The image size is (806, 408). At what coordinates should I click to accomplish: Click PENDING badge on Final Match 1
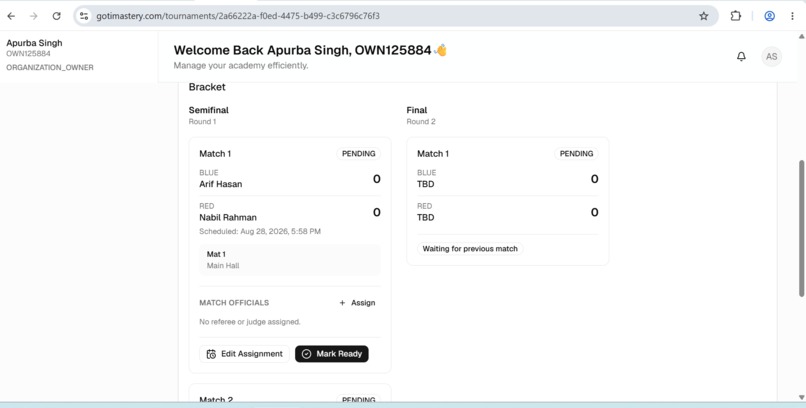point(576,154)
